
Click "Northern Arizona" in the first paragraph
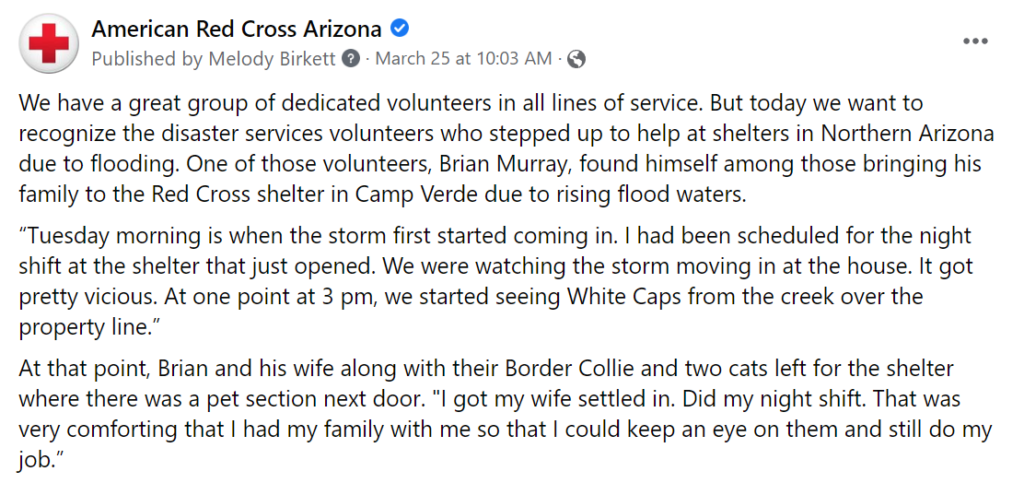(x=907, y=134)
